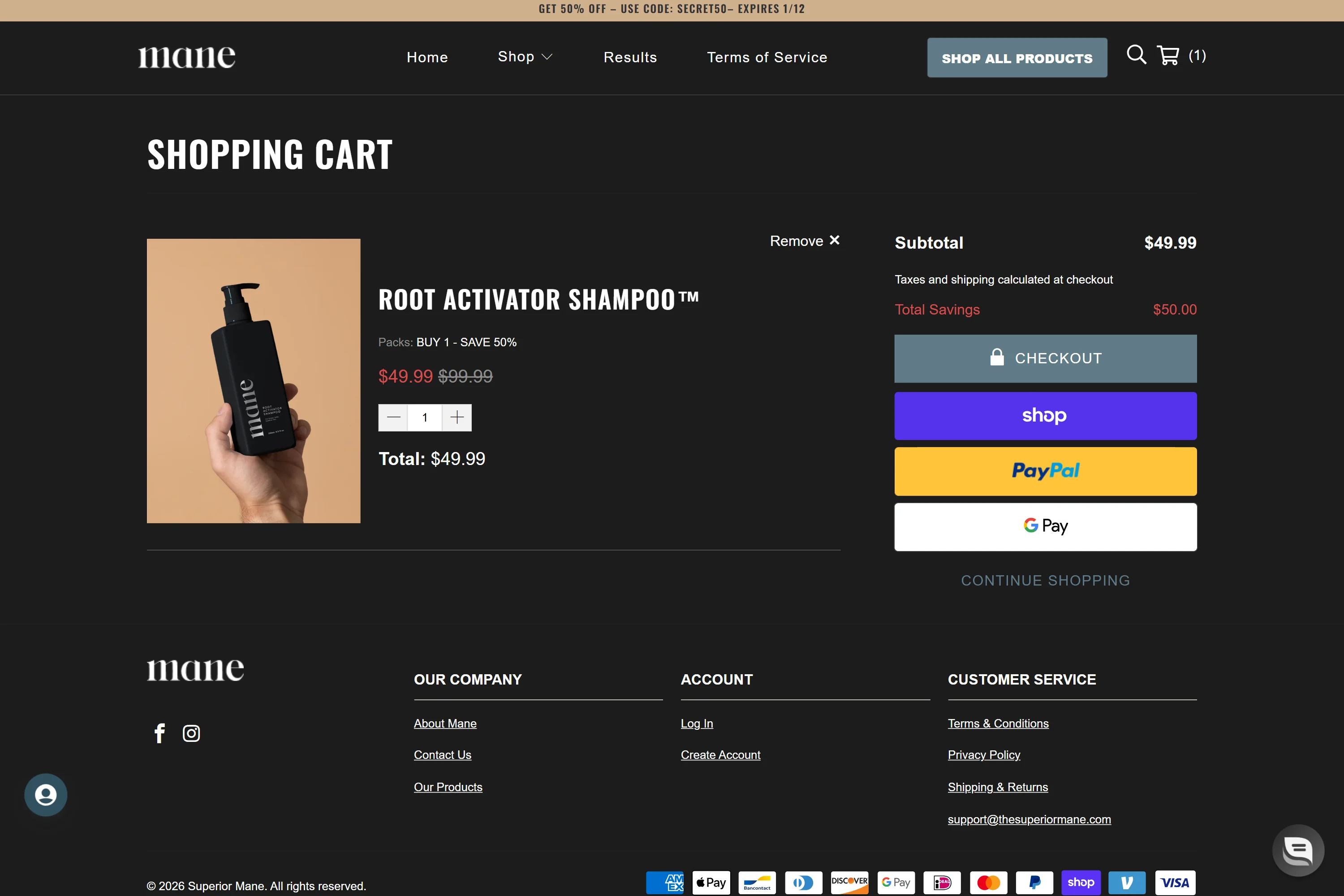1344x896 pixels.
Task: Open the Shipping & Returns link
Action: (997, 787)
